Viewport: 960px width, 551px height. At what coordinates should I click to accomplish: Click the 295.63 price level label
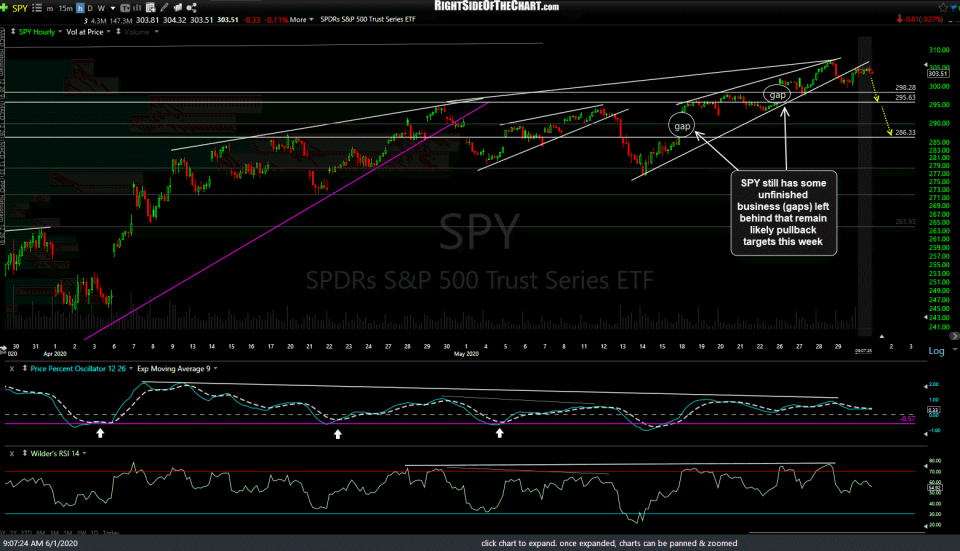coord(905,97)
